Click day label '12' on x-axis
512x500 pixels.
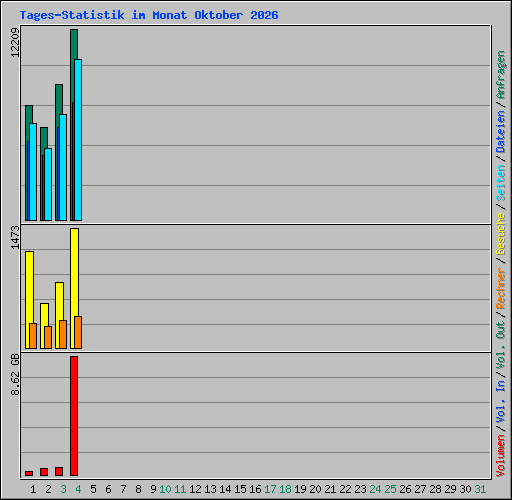point(195,489)
